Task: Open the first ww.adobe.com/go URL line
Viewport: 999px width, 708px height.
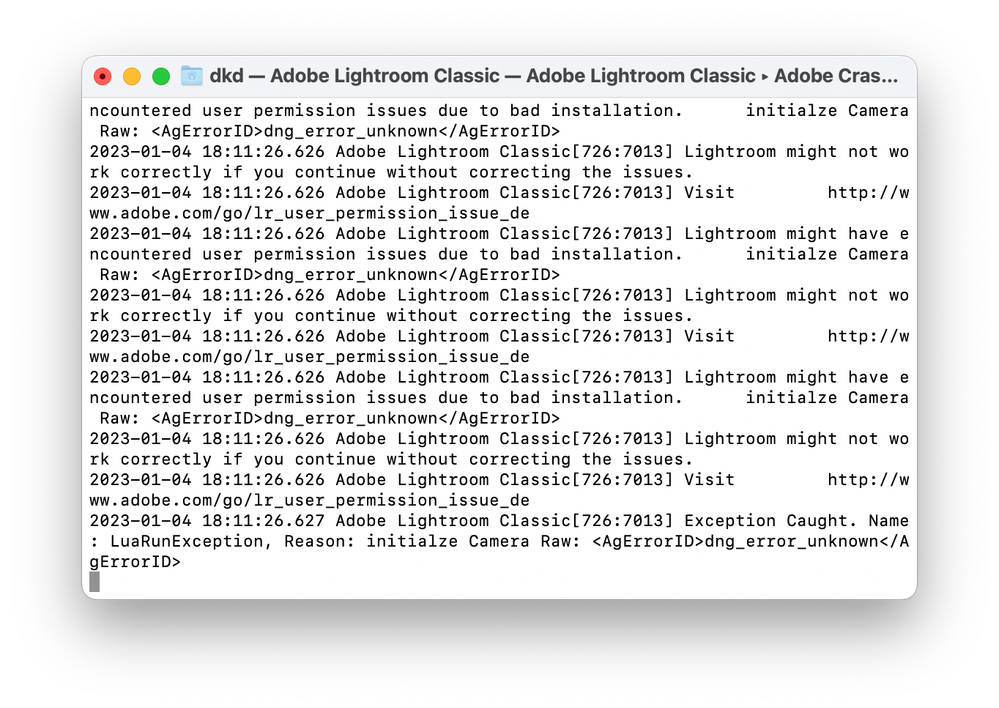Action: click(310, 213)
